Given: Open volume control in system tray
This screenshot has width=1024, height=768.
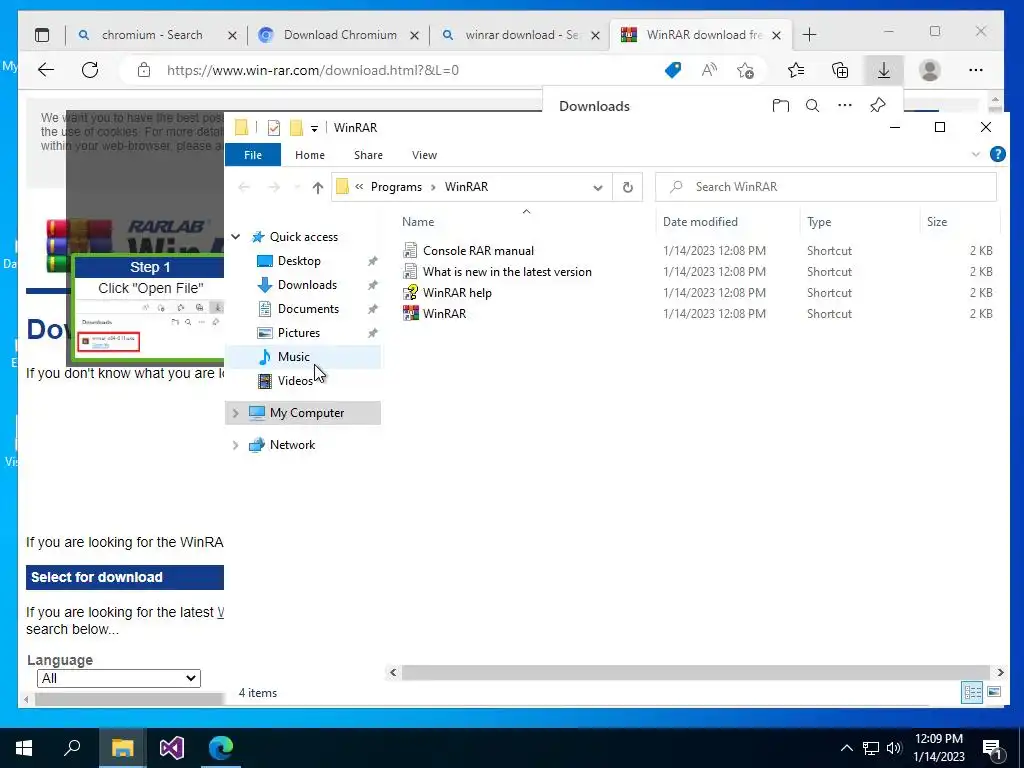Looking at the screenshot, I should (893, 748).
